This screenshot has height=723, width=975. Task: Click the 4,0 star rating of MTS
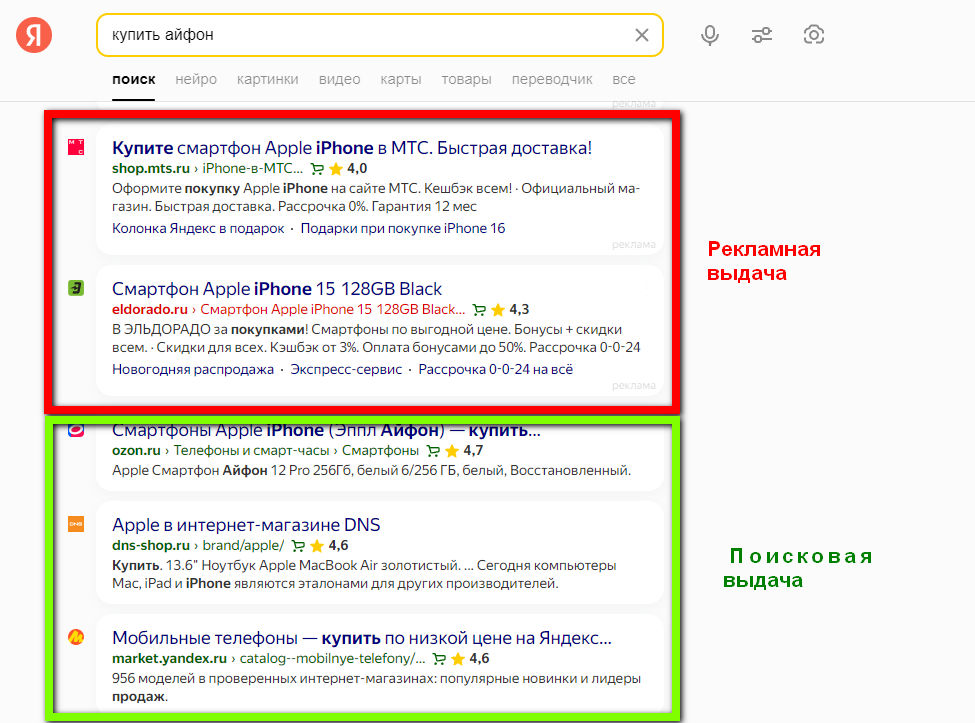pyautogui.click(x=348, y=168)
